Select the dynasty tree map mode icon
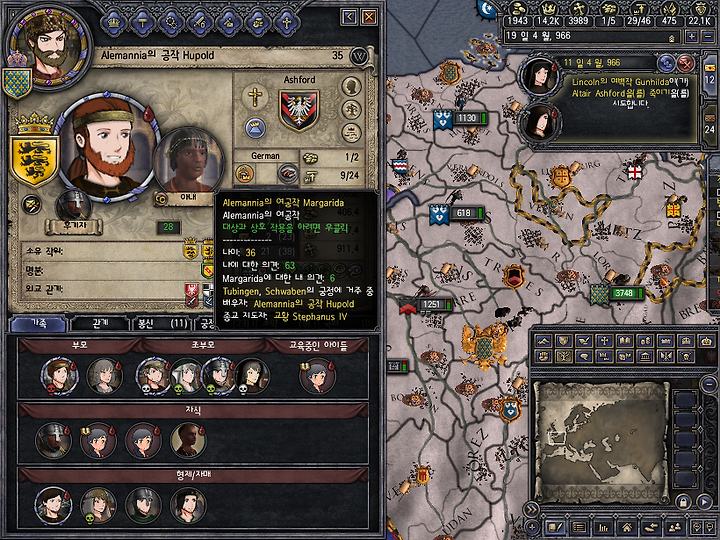 click(x=564, y=356)
